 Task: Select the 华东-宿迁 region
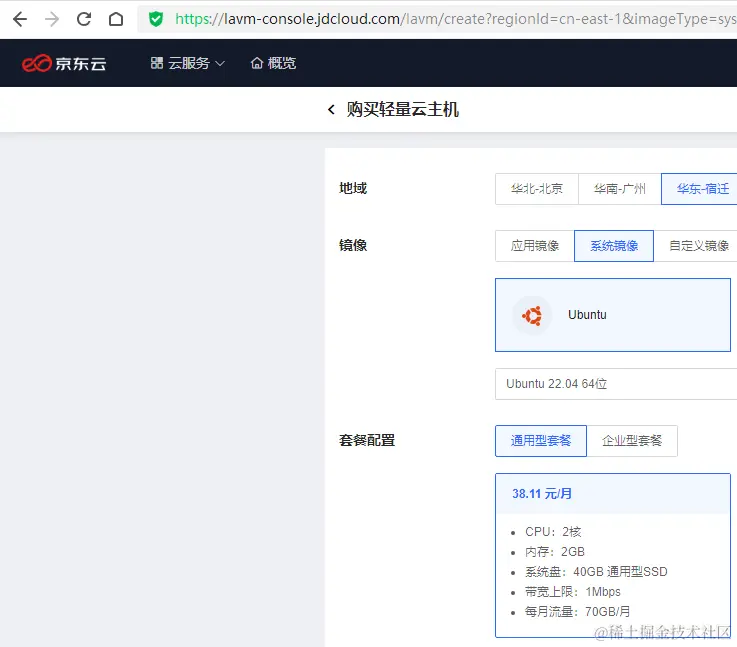point(699,189)
